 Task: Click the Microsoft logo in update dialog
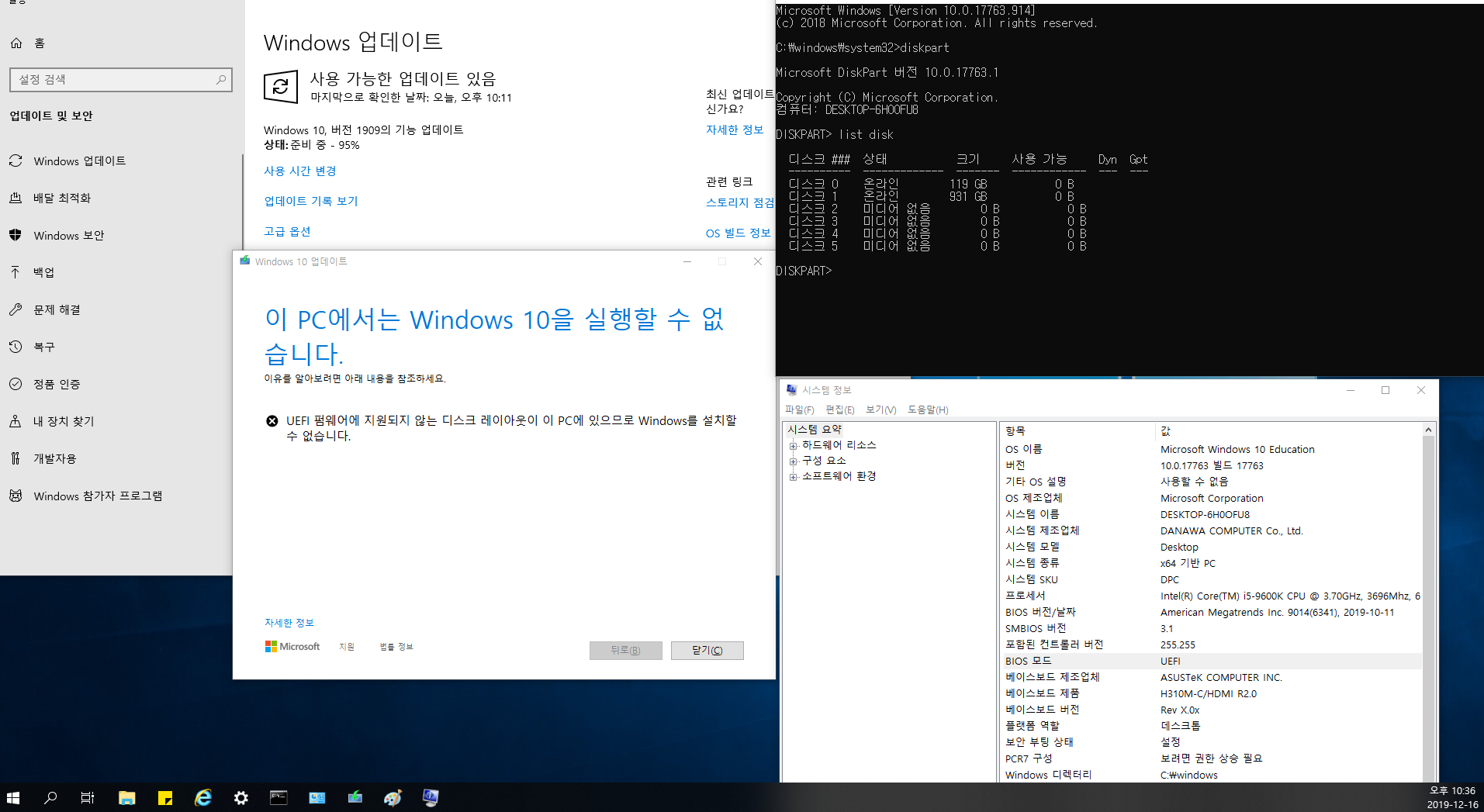click(292, 647)
